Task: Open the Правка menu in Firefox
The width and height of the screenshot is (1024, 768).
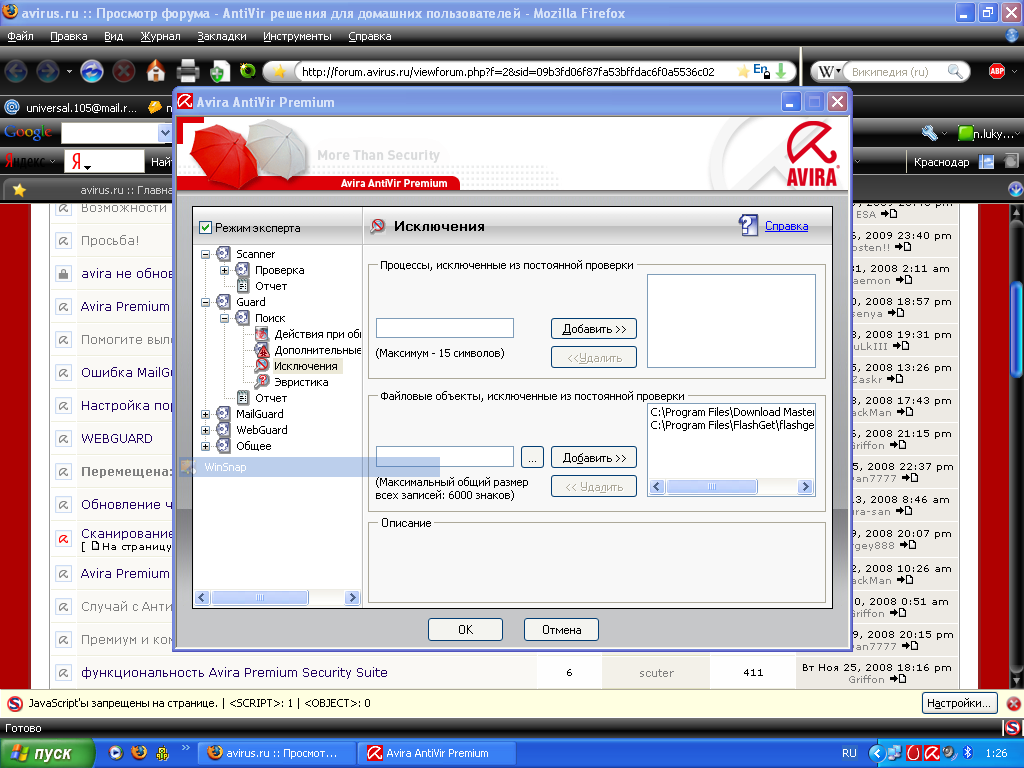Action: (69, 36)
